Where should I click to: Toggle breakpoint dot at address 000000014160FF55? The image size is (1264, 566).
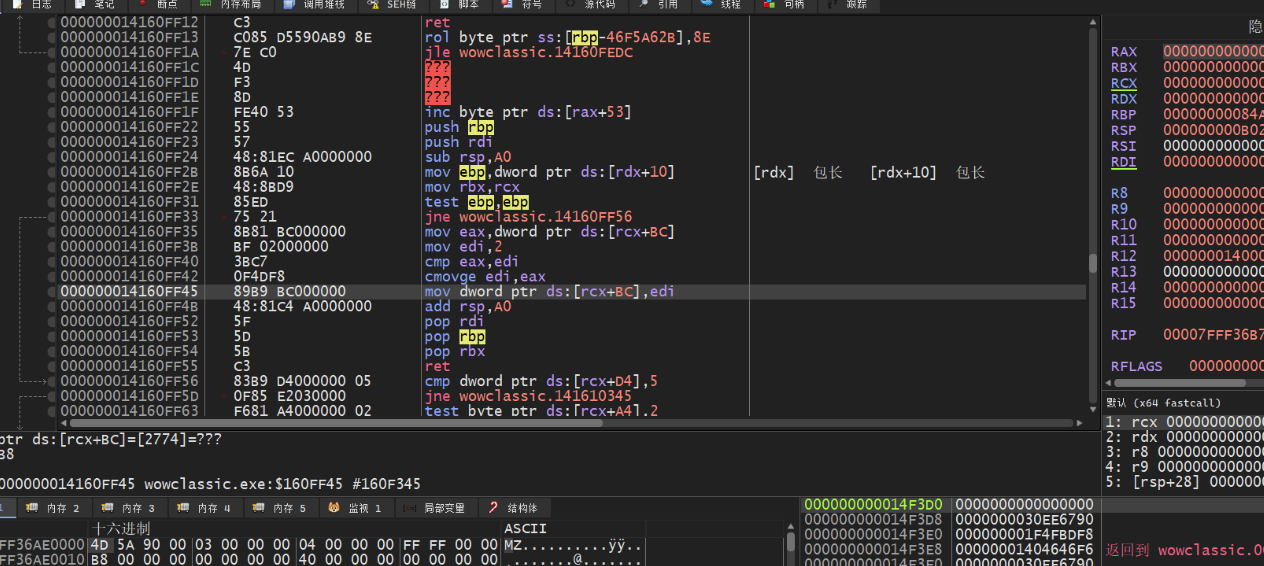52,367
